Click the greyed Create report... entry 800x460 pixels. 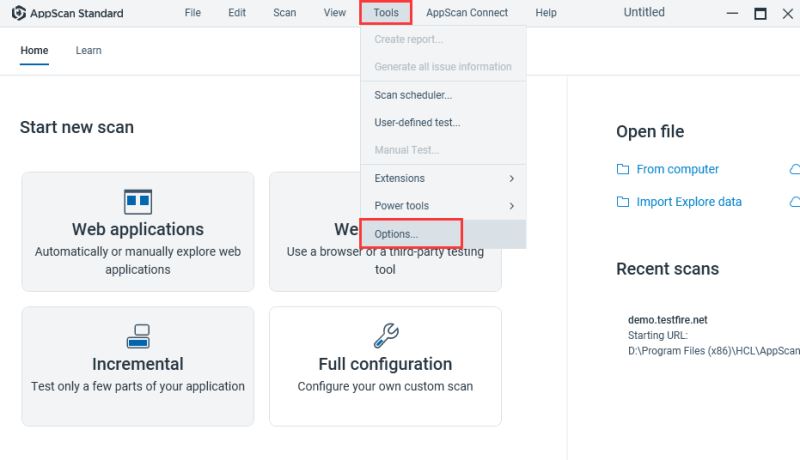pos(443,39)
